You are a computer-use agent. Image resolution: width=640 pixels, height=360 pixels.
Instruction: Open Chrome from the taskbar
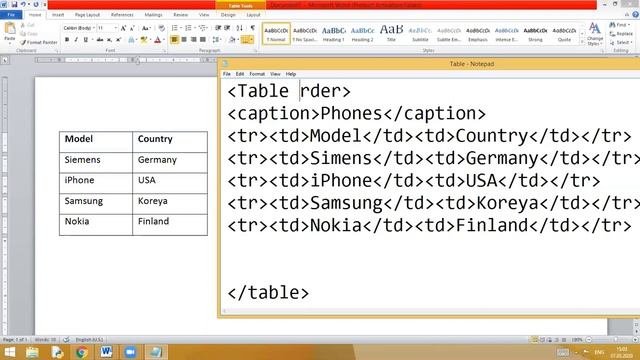point(81,352)
